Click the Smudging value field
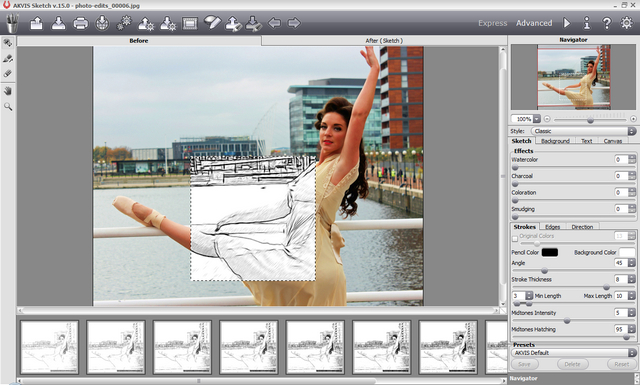Viewport: 640px width, 385px height. [621, 209]
